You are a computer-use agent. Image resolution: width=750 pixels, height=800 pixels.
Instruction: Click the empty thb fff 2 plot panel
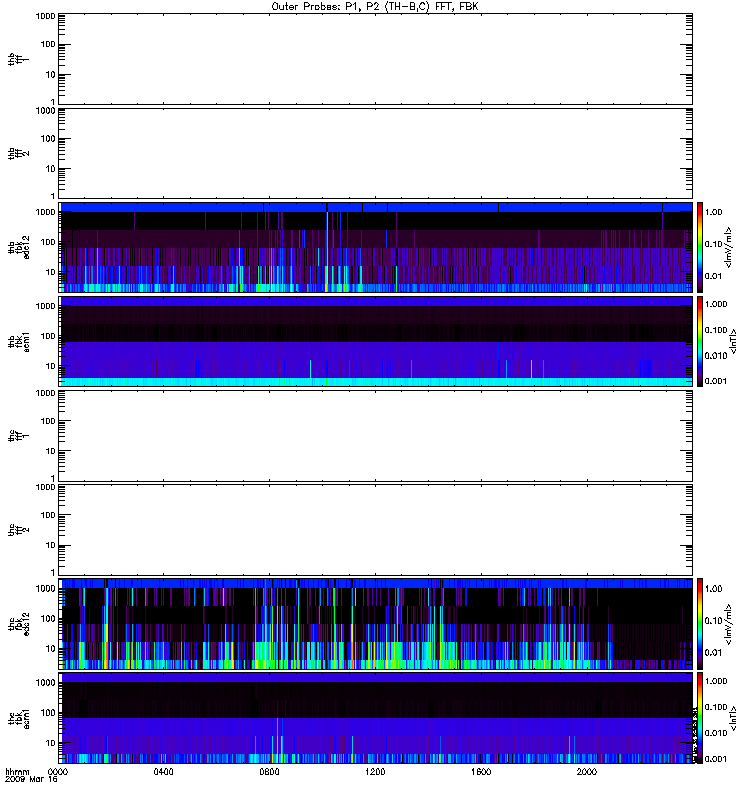(x=375, y=153)
